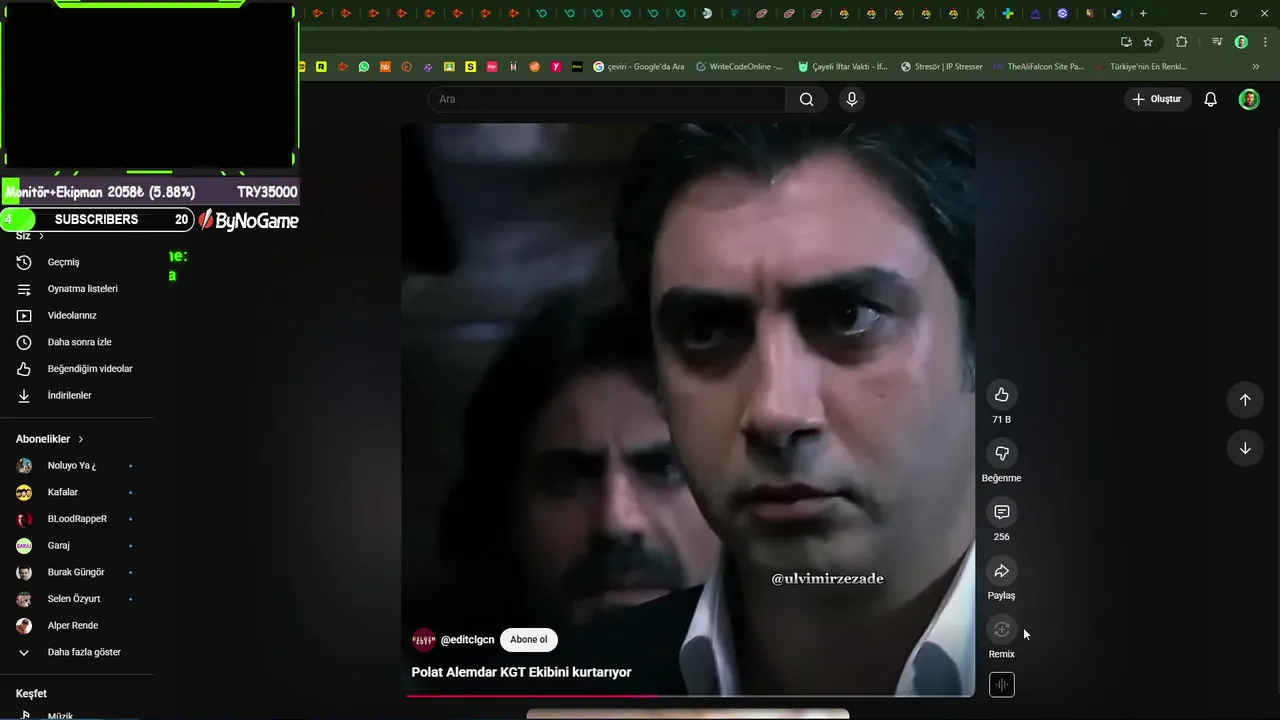Open the notifications bell
1280x720 pixels.
tap(1210, 99)
